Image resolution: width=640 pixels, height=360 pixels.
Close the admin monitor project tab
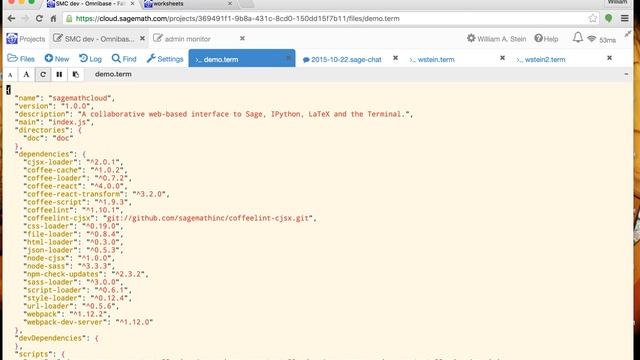click(242, 38)
